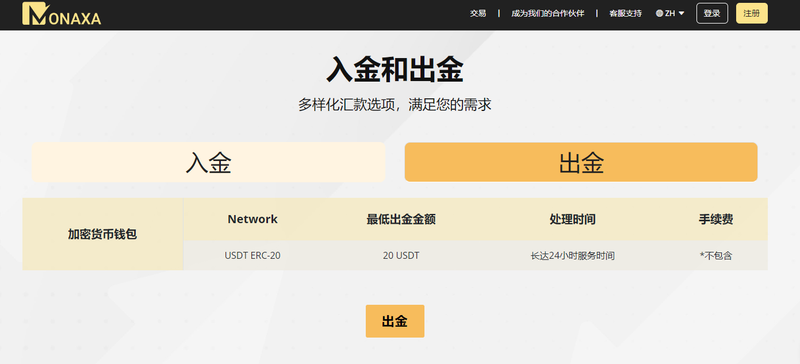Switch to the 出金 withdrawal tab

pos(581,162)
